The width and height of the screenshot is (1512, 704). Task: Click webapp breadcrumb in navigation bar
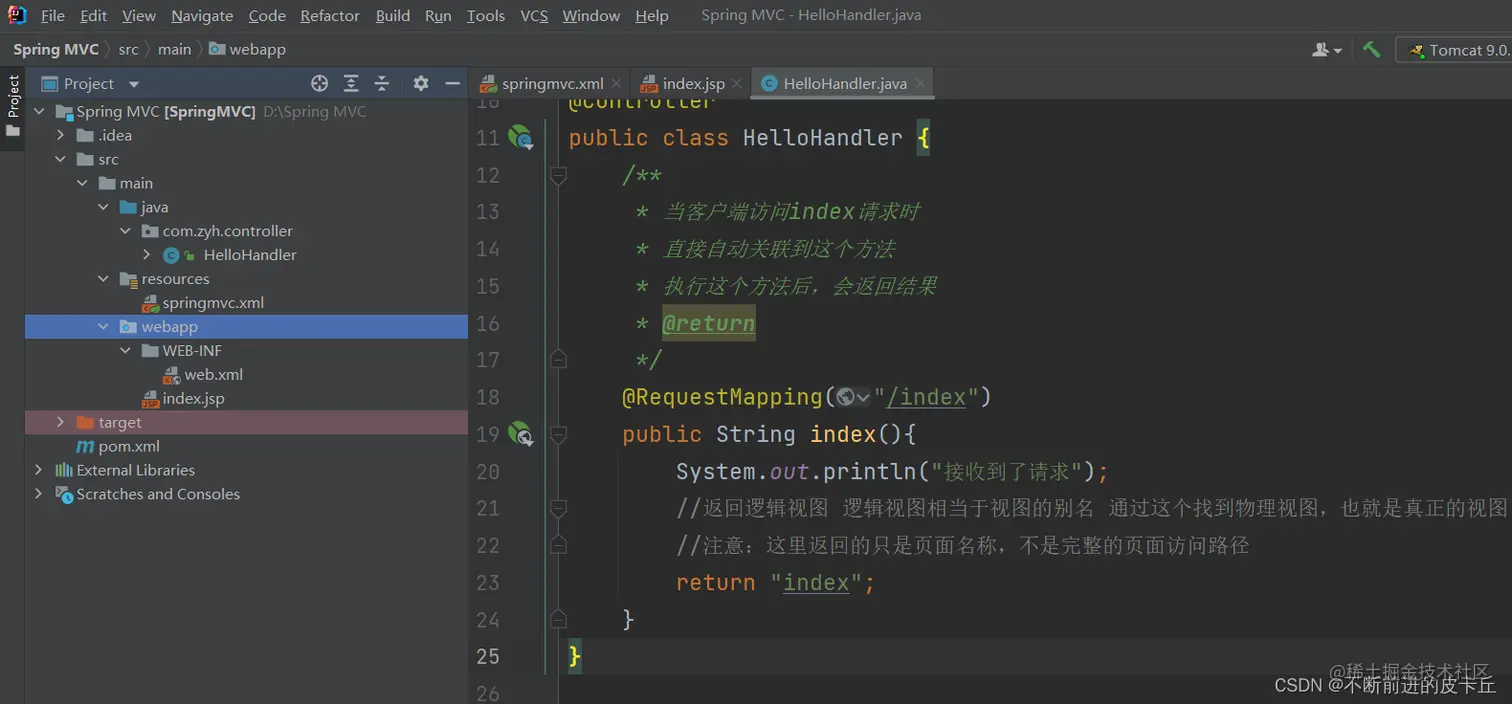[248, 49]
